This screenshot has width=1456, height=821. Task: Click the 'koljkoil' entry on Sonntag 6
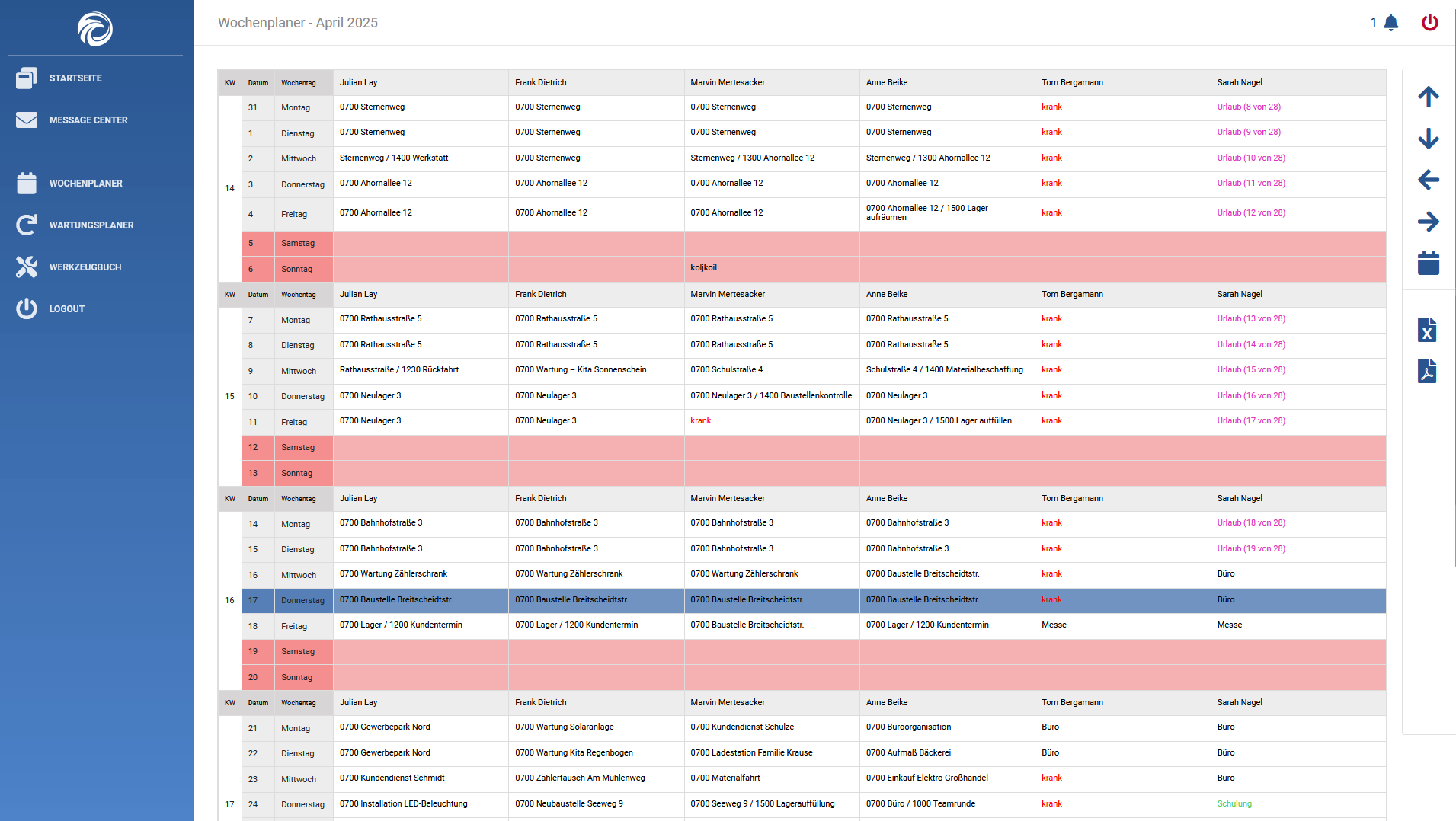pos(703,268)
